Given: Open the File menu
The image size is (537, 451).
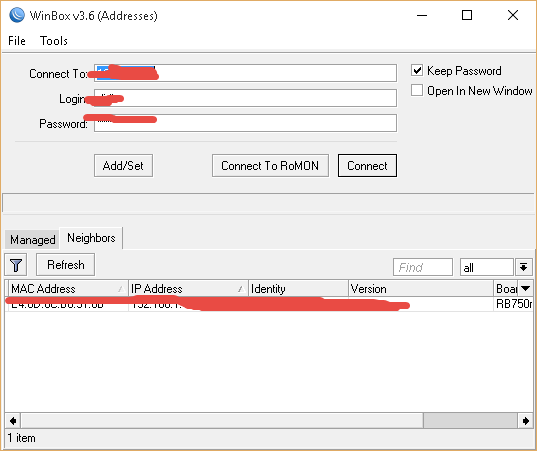Looking at the screenshot, I should click(17, 41).
